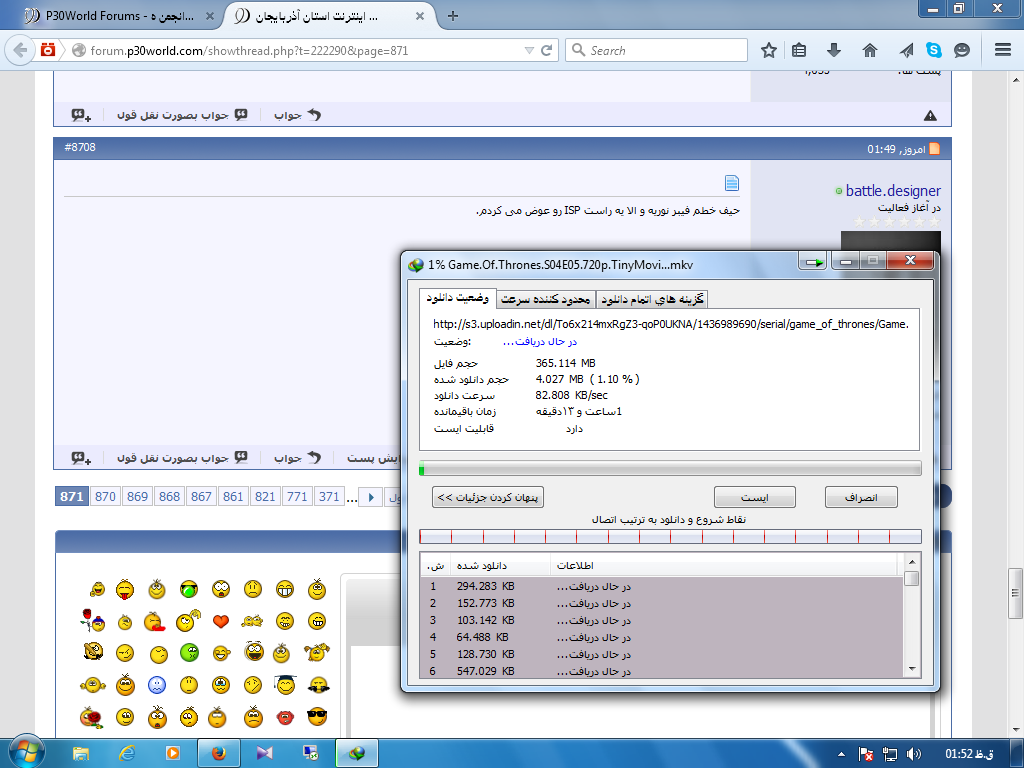Click IDM move-to-tray arrow button

813,262
